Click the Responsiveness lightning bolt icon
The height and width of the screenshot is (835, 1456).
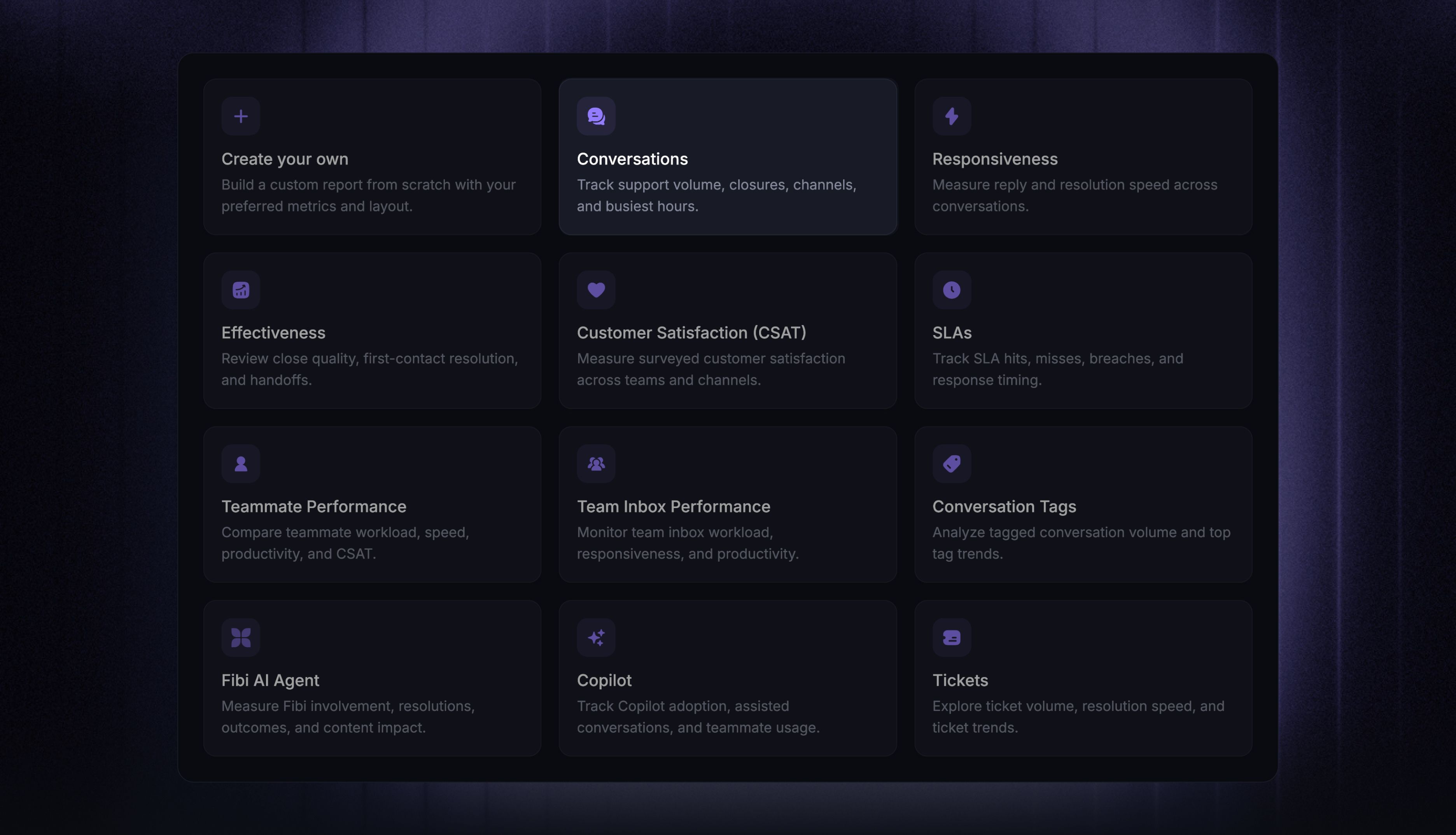952,116
